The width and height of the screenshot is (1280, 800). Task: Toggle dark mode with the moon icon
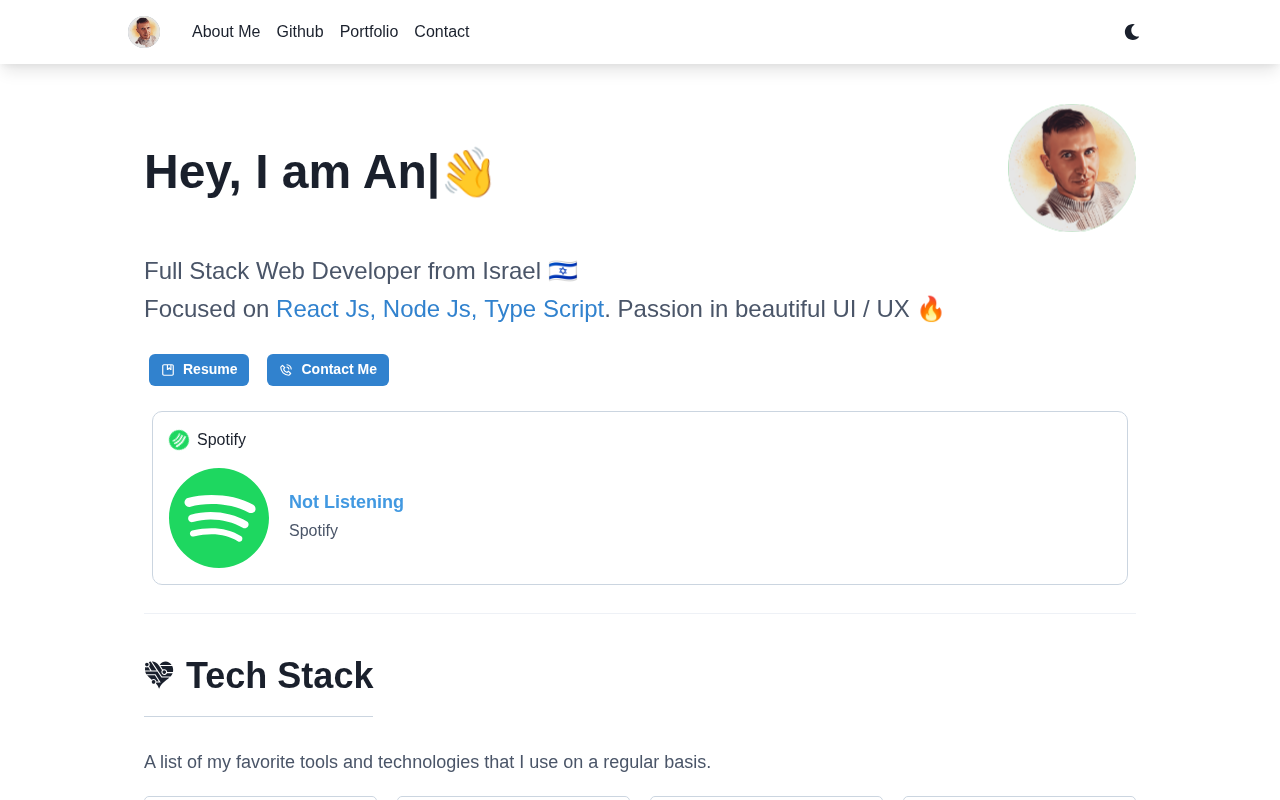click(1132, 32)
